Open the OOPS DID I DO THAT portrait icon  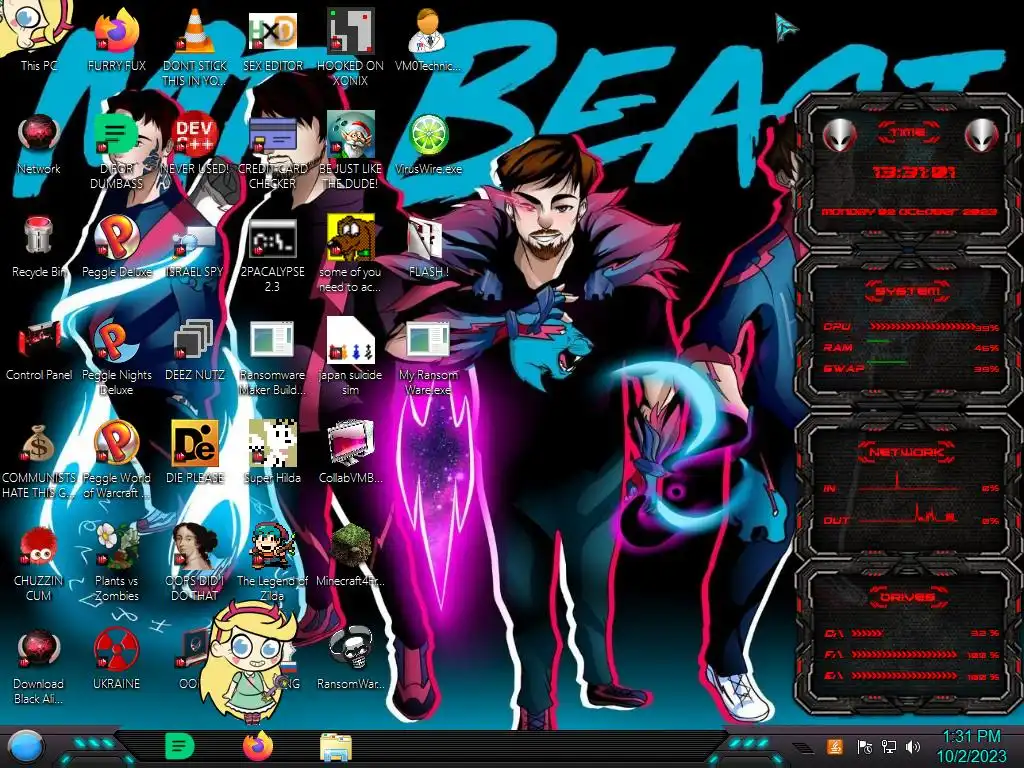click(x=195, y=564)
